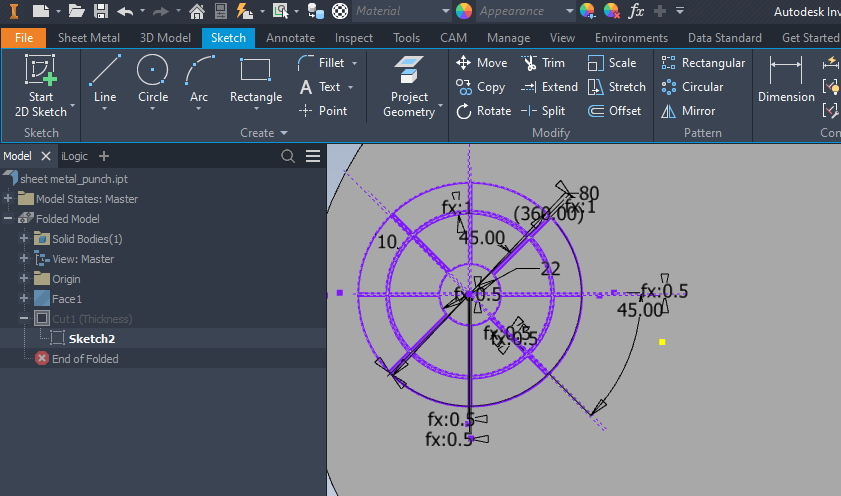Open the File menu
This screenshot has height=496, width=841.
(24, 38)
